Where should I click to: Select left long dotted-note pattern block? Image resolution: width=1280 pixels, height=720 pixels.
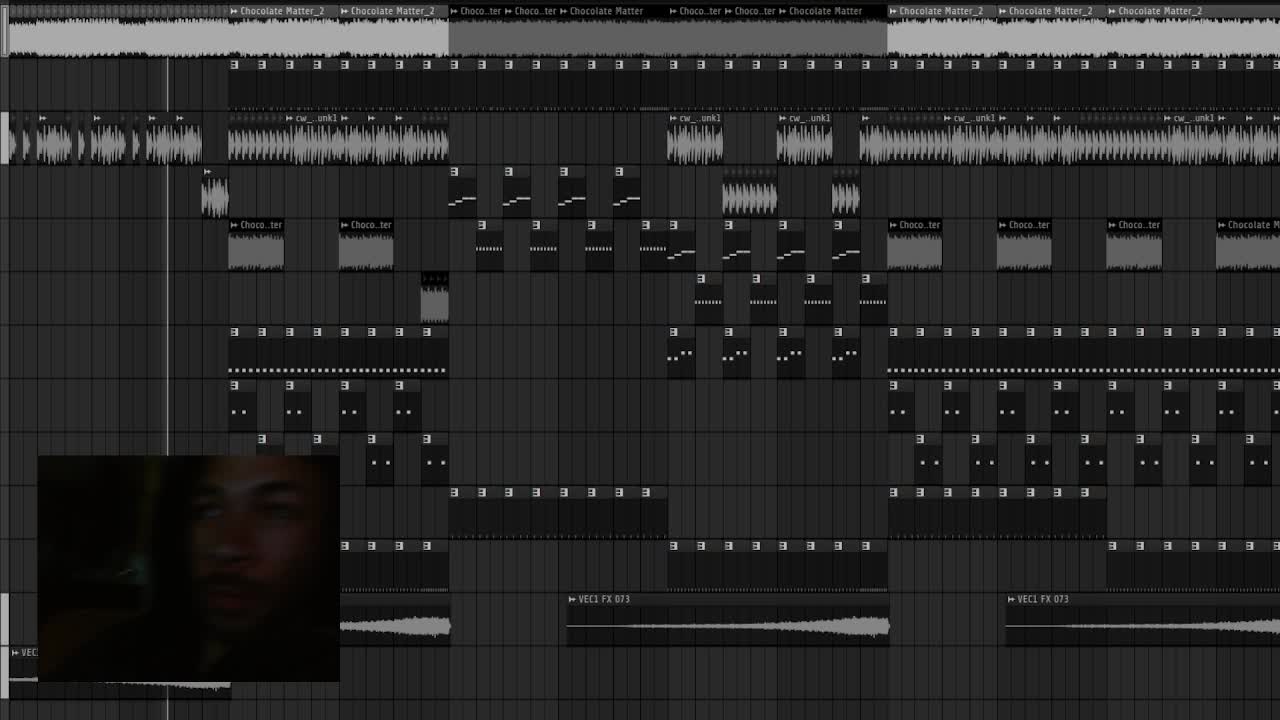click(x=338, y=352)
